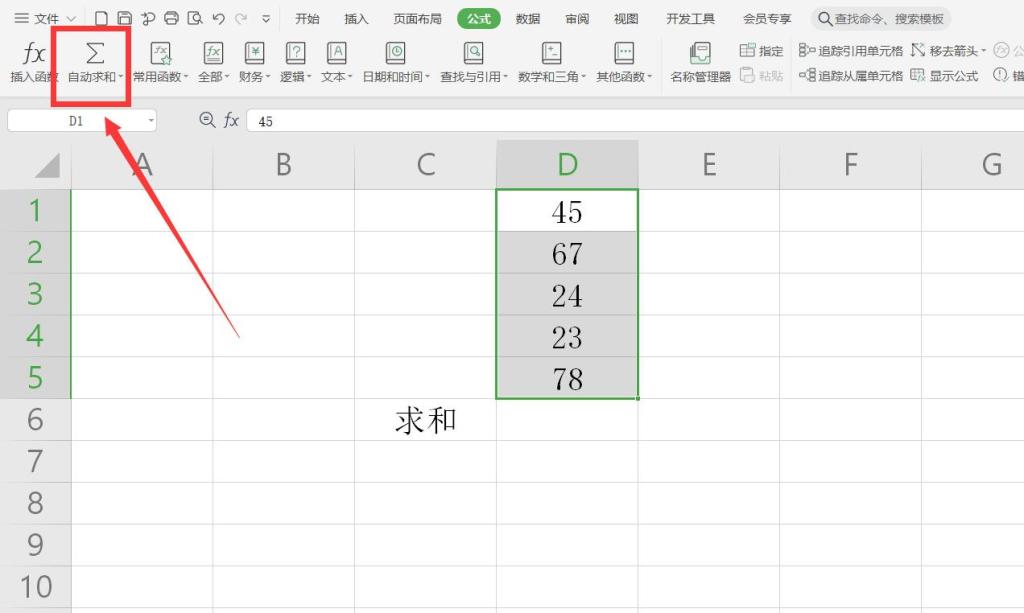Open the All functions (全部) icon
The image size is (1024, 613).
click(214, 53)
